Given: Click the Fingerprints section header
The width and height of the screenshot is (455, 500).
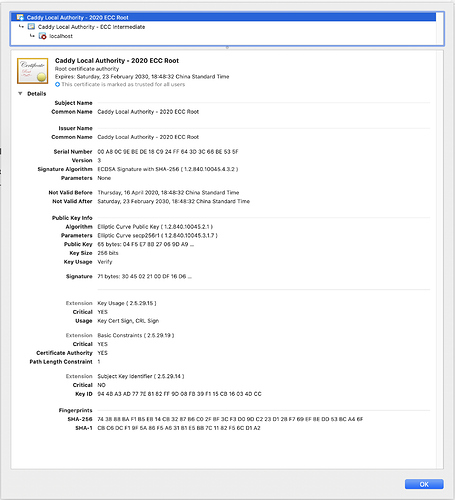Looking at the screenshot, I should pos(75,410).
